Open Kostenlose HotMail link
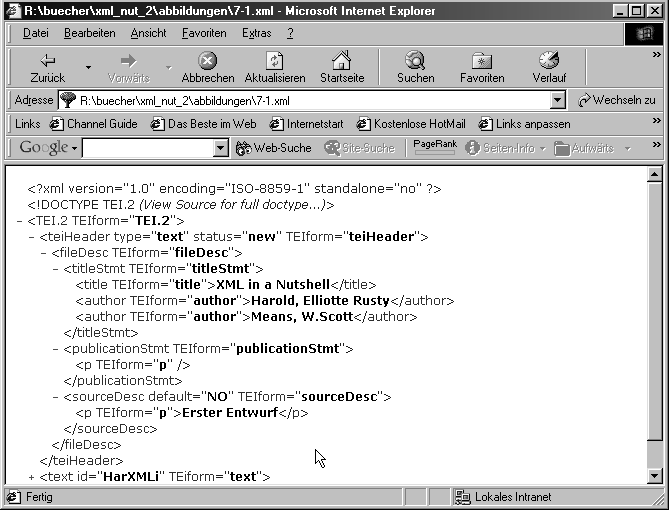Image resolution: width=669 pixels, height=510 pixels. 411,124
